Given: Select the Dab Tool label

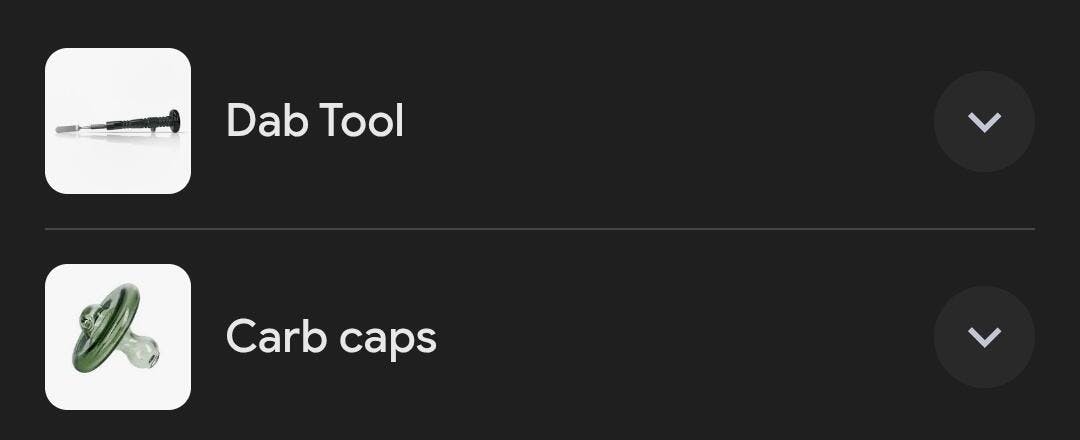Looking at the screenshot, I should pyautogui.click(x=315, y=121).
